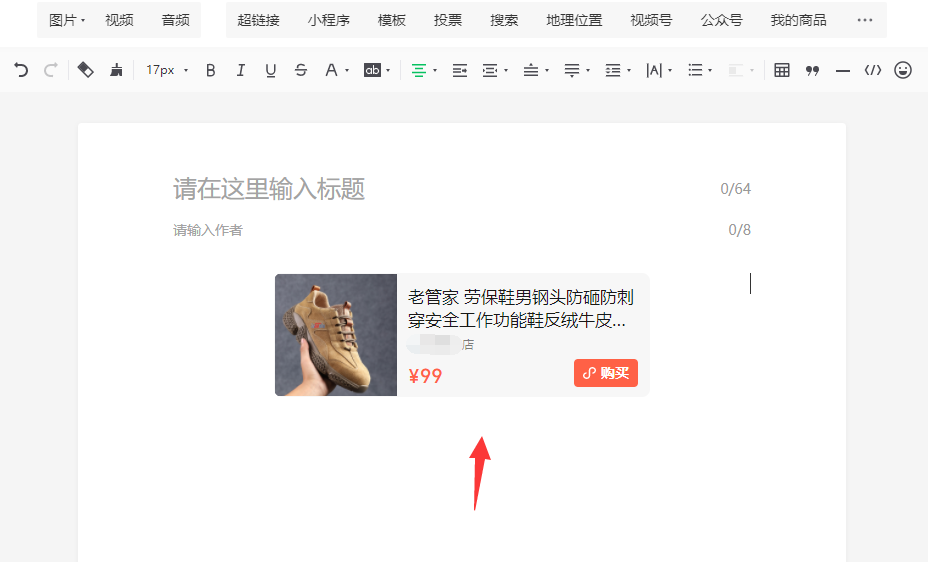The height and width of the screenshot is (562, 928).
Task: Expand the list style dropdown arrow
Action: click(710, 71)
